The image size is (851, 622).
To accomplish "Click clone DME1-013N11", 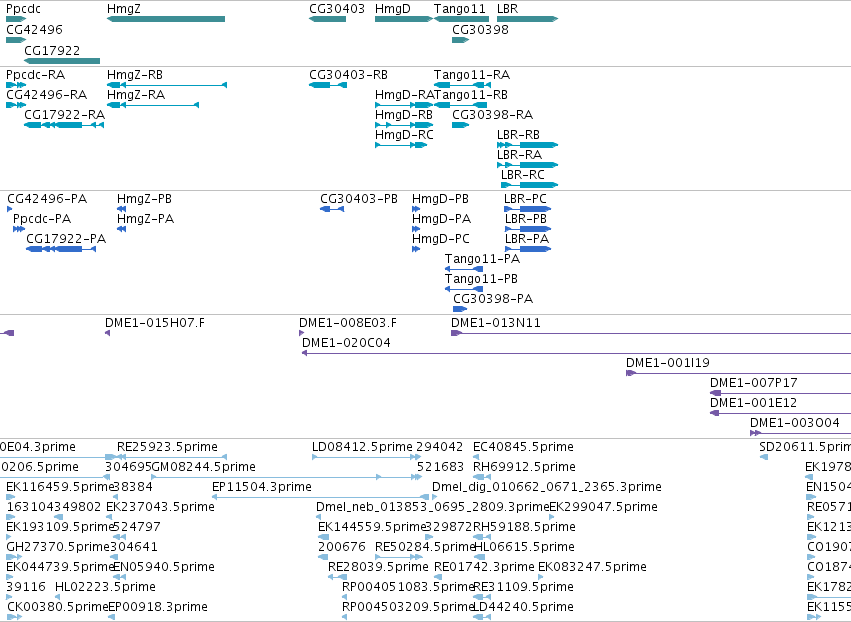I will tap(496, 323).
